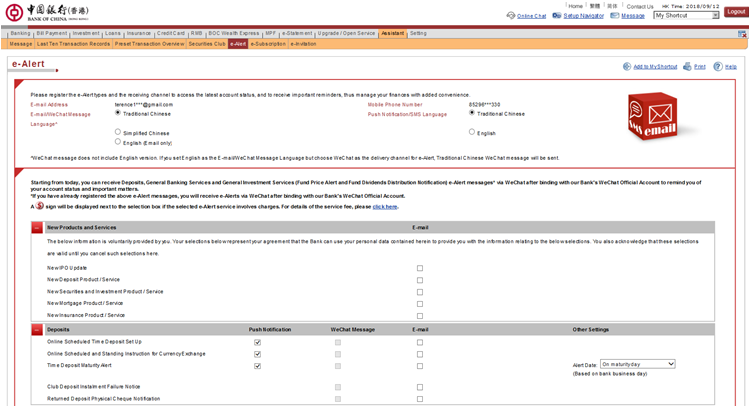Click the Bank of China logo
The image size is (750, 411).
pyautogui.click(x=47, y=12)
